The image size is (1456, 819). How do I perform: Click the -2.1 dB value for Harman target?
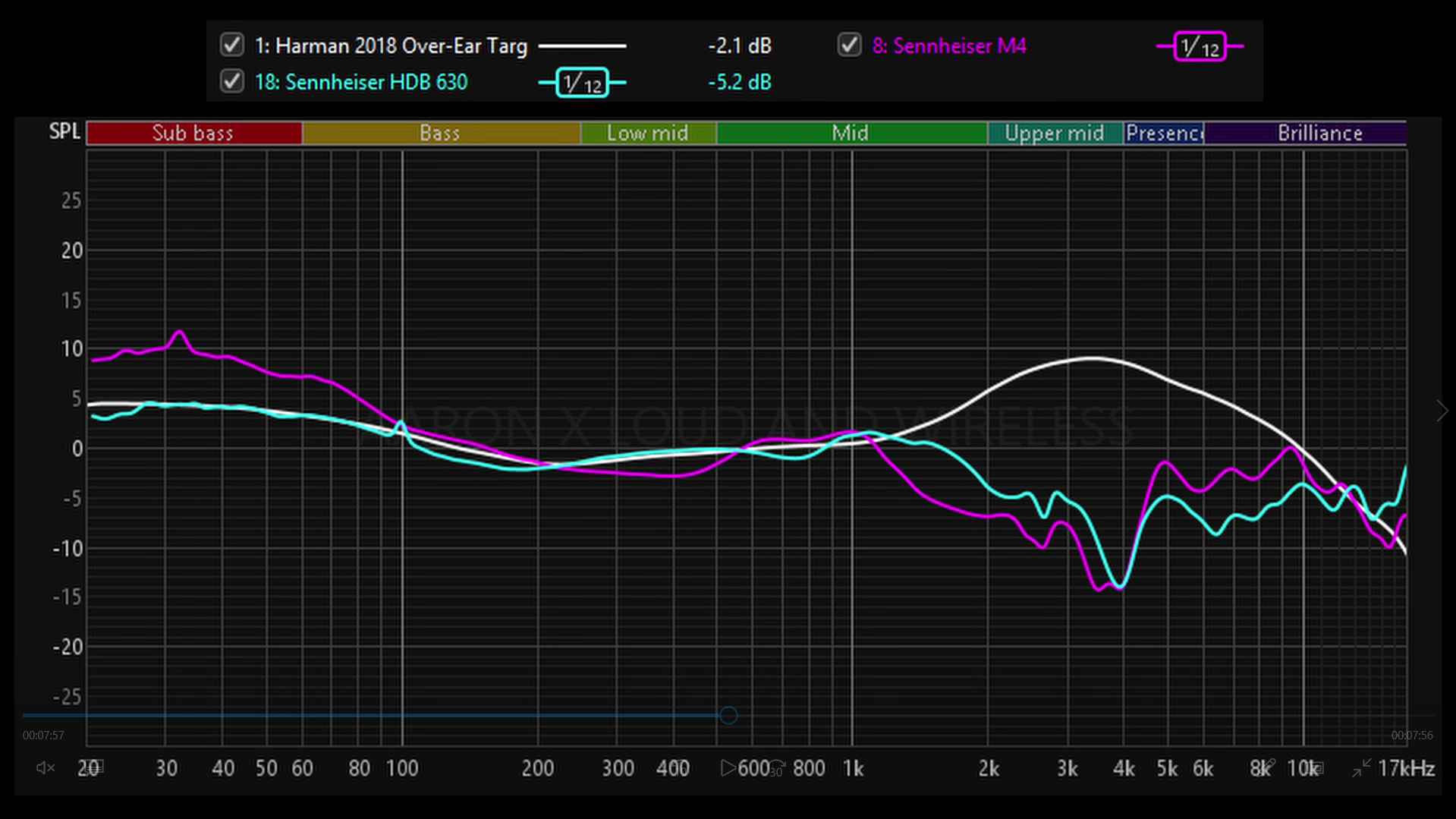click(740, 46)
